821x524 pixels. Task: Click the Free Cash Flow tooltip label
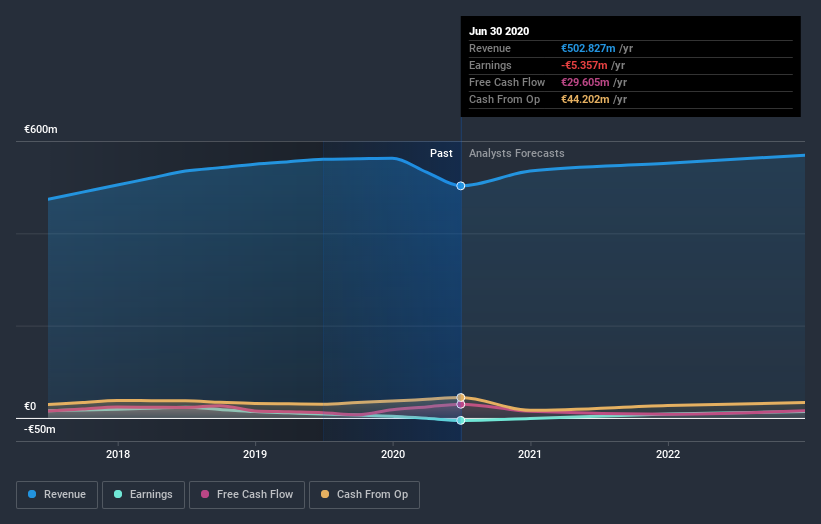pyautogui.click(x=507, y=82)
